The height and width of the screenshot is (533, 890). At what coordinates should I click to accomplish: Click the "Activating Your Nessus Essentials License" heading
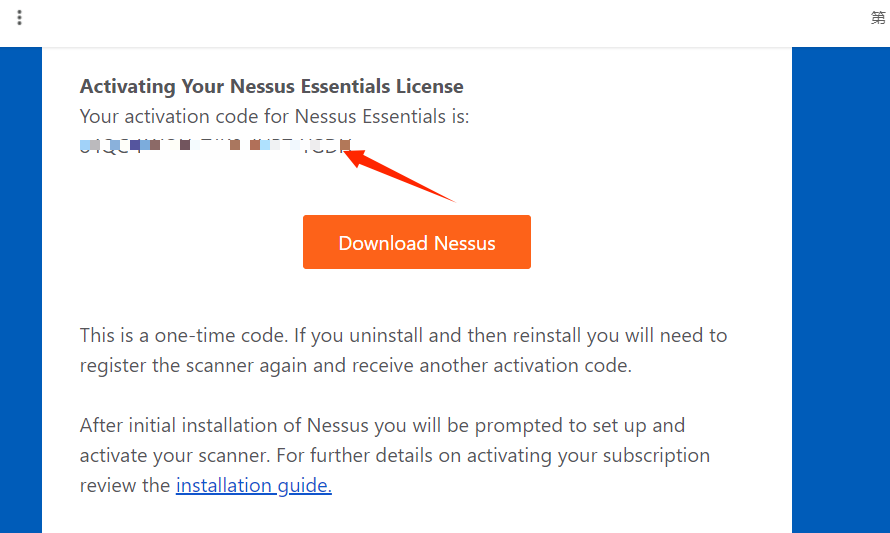[271, 87]
